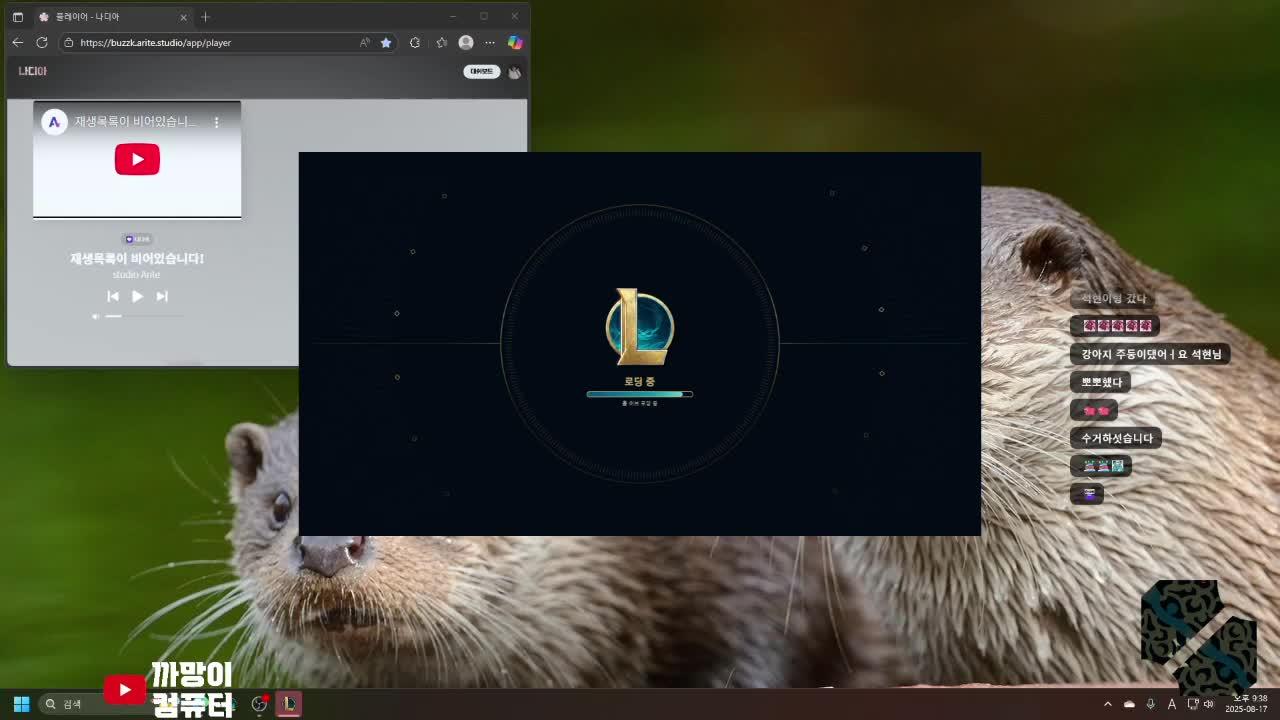The image size is (1280, 720).
Task: Click the League of Legends loading logo
Action: 640,327
